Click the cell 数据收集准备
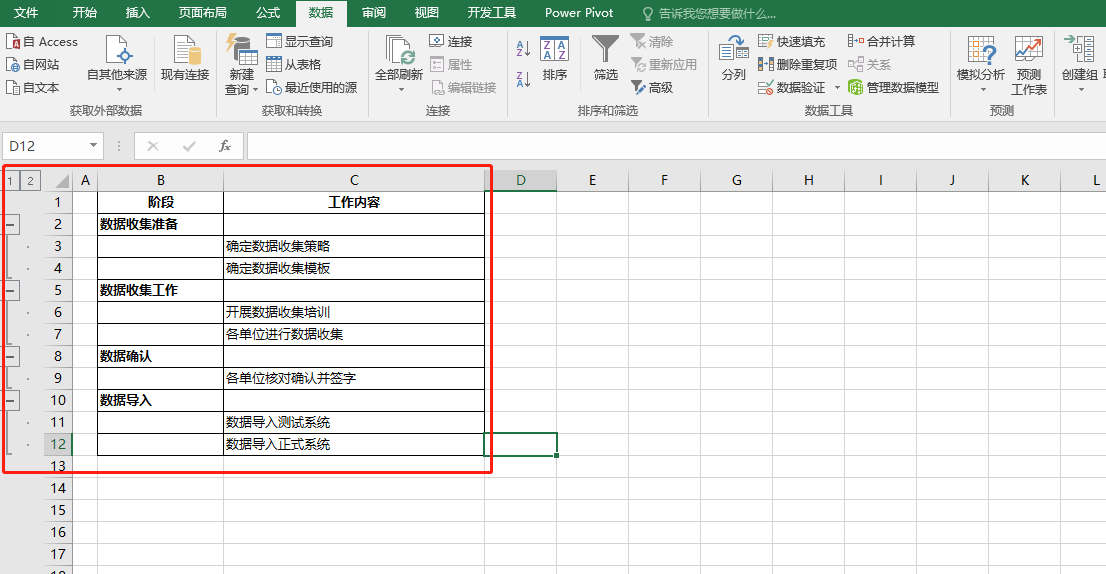The width and height of the screenshot is (1106, 574). pyautogui.click(x=161, y=224)
